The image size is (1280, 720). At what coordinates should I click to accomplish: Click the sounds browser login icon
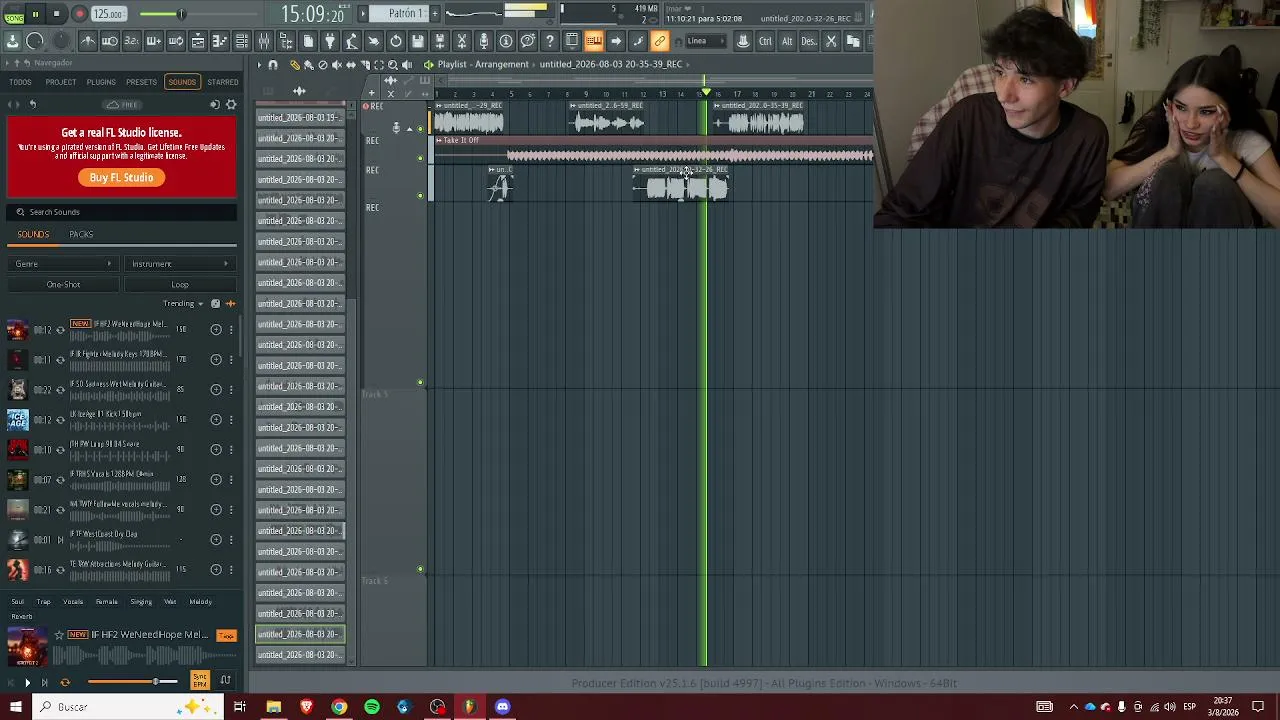pos(215,105)
